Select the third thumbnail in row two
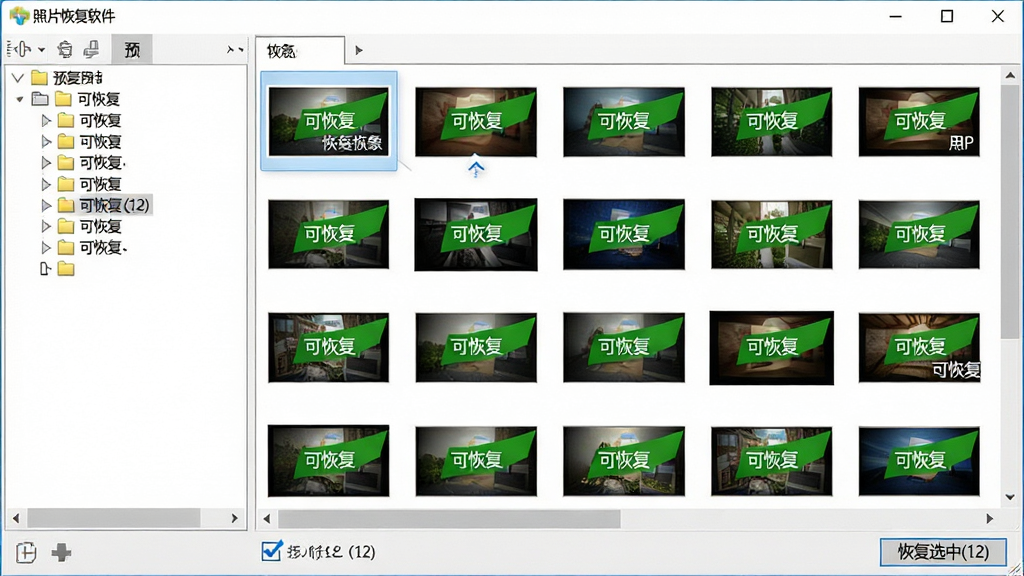 tap(624, 234)
